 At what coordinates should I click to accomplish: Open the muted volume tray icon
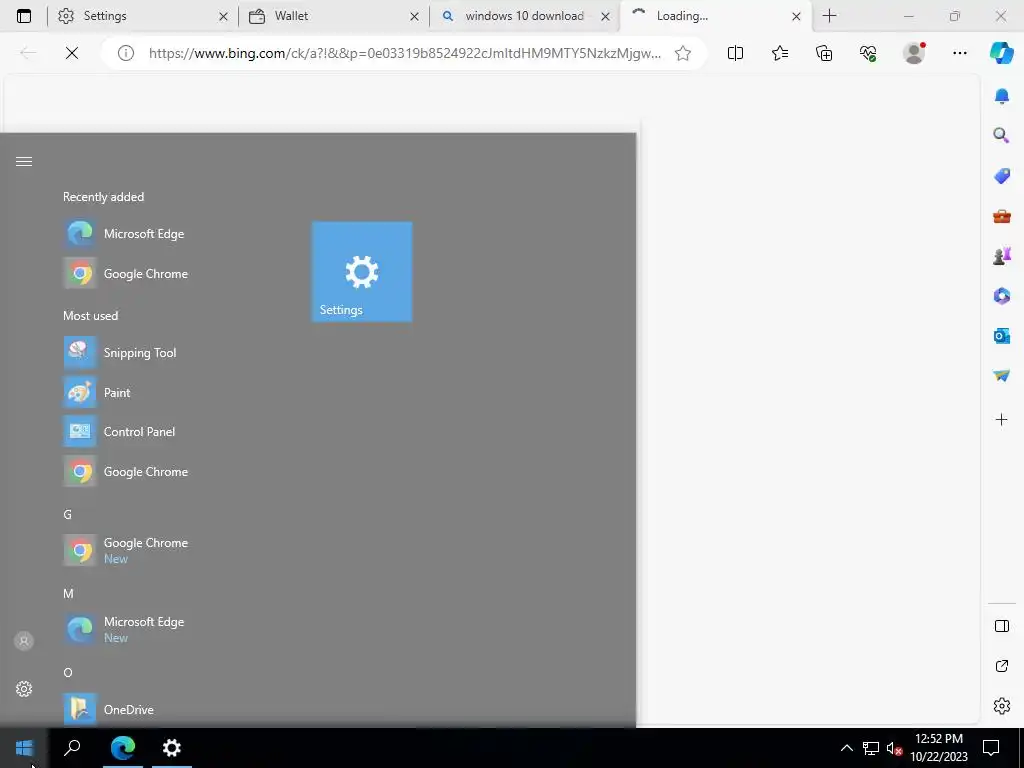coord(894,748)
